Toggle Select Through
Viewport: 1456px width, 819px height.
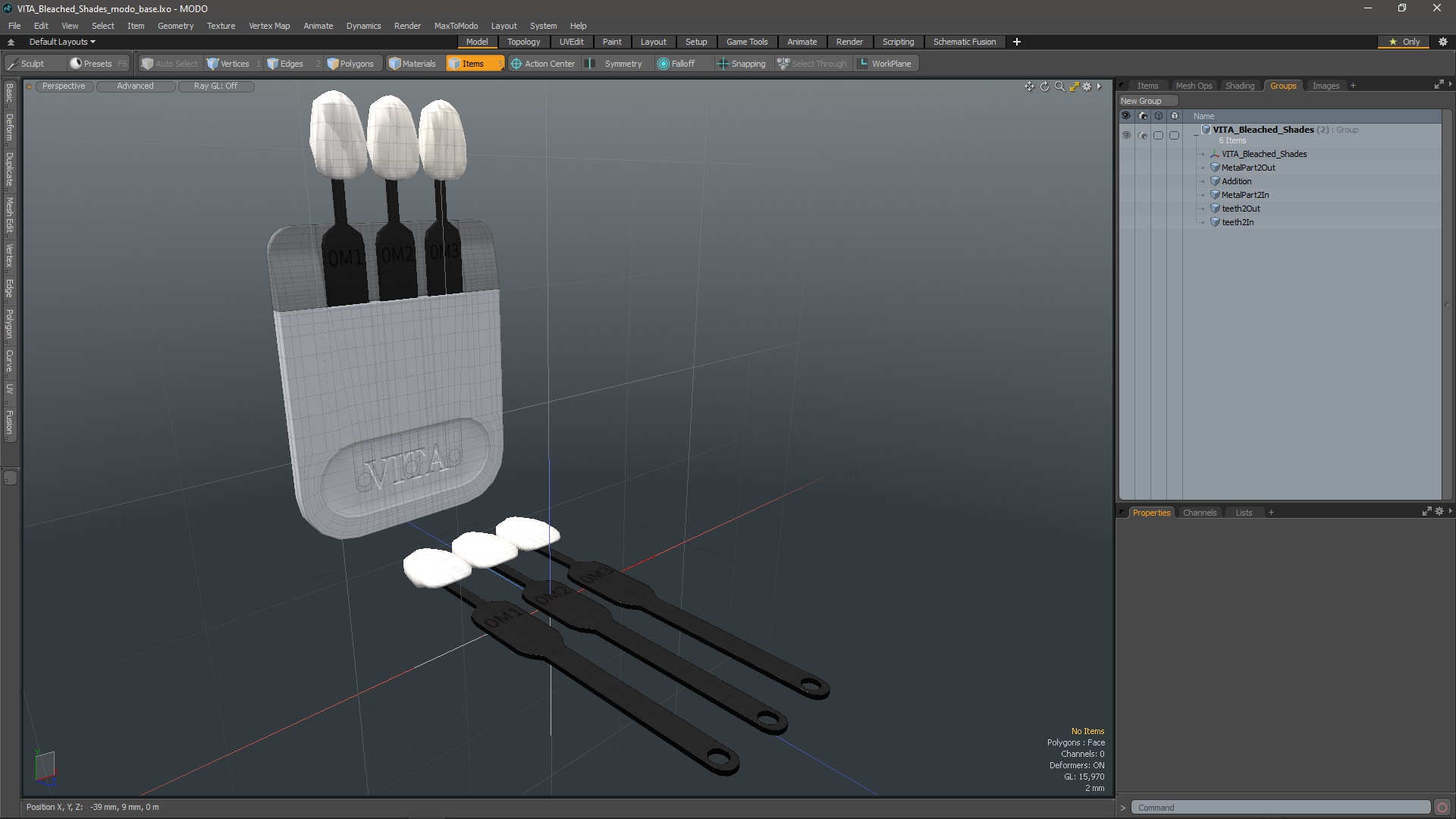812,64
